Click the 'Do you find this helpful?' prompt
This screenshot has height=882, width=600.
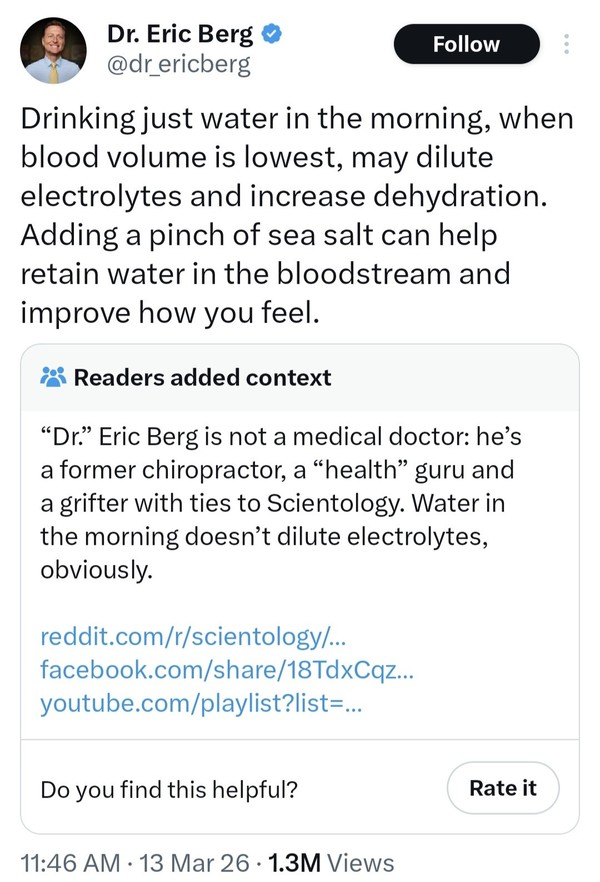click(x=169, y=788)
